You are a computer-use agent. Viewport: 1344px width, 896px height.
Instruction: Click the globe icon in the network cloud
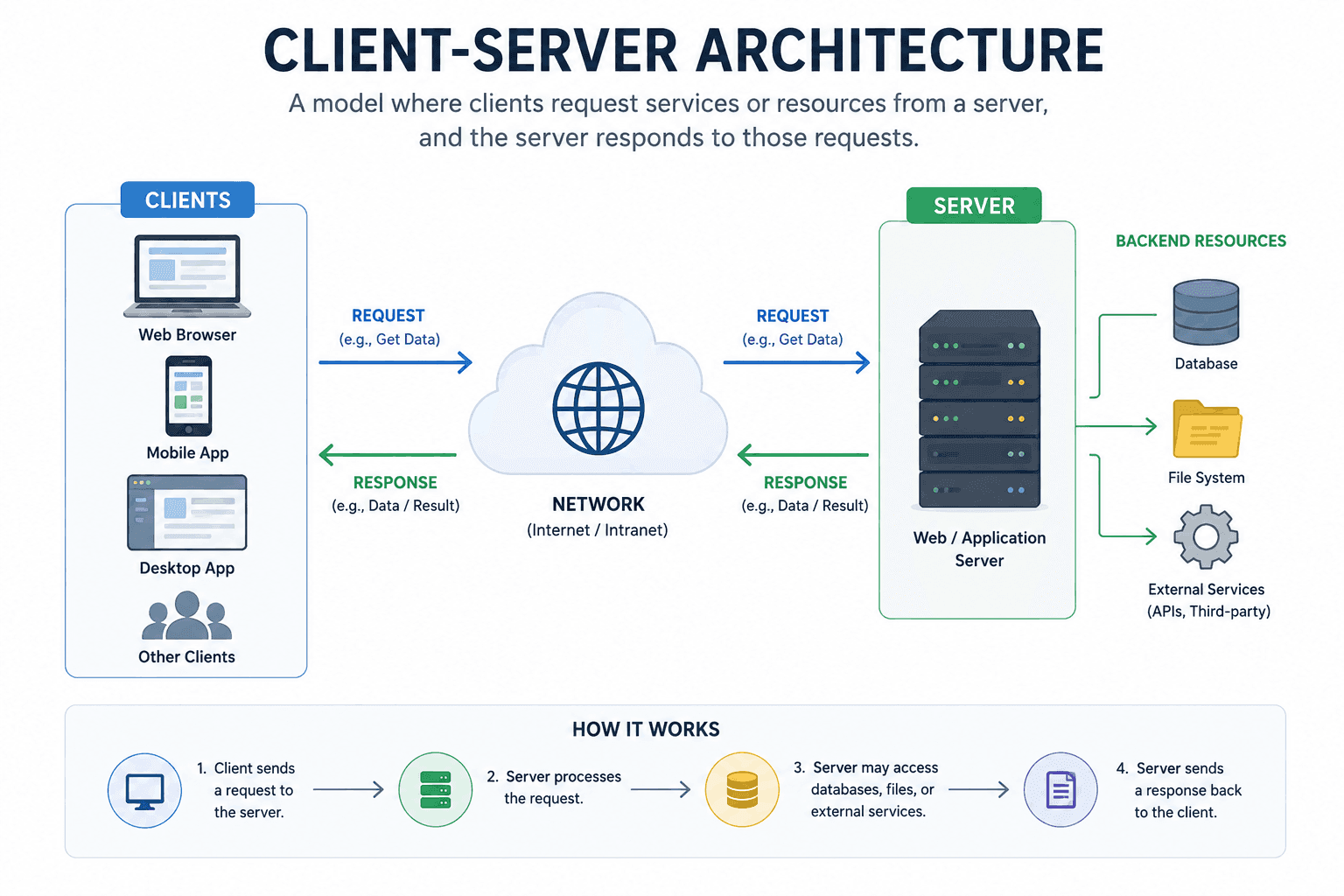pyautogui.click(x=598, y=408)
